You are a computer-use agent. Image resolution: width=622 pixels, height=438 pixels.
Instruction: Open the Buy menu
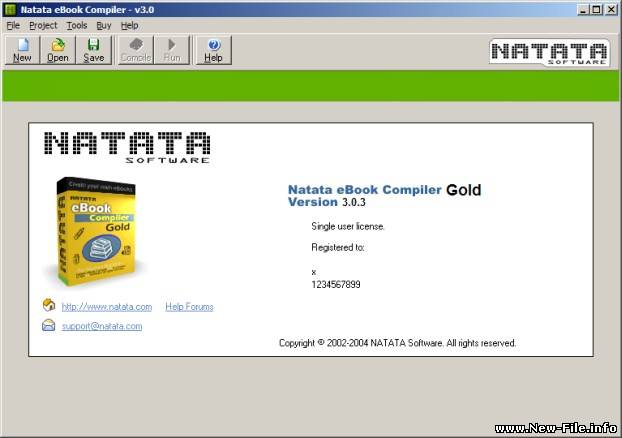click(x=104, y=26)
